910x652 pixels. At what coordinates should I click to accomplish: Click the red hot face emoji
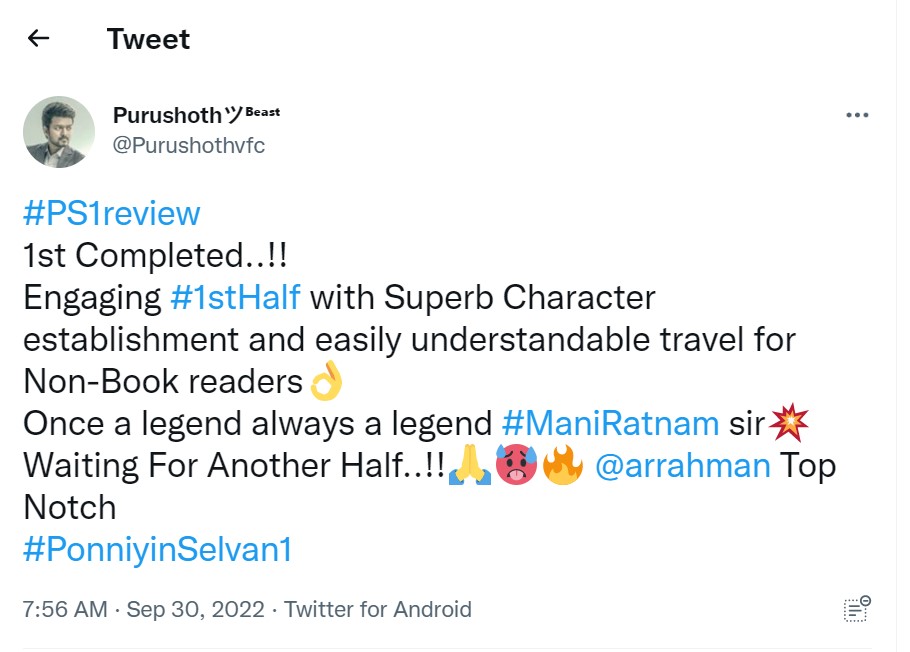[x=517, y=466]
